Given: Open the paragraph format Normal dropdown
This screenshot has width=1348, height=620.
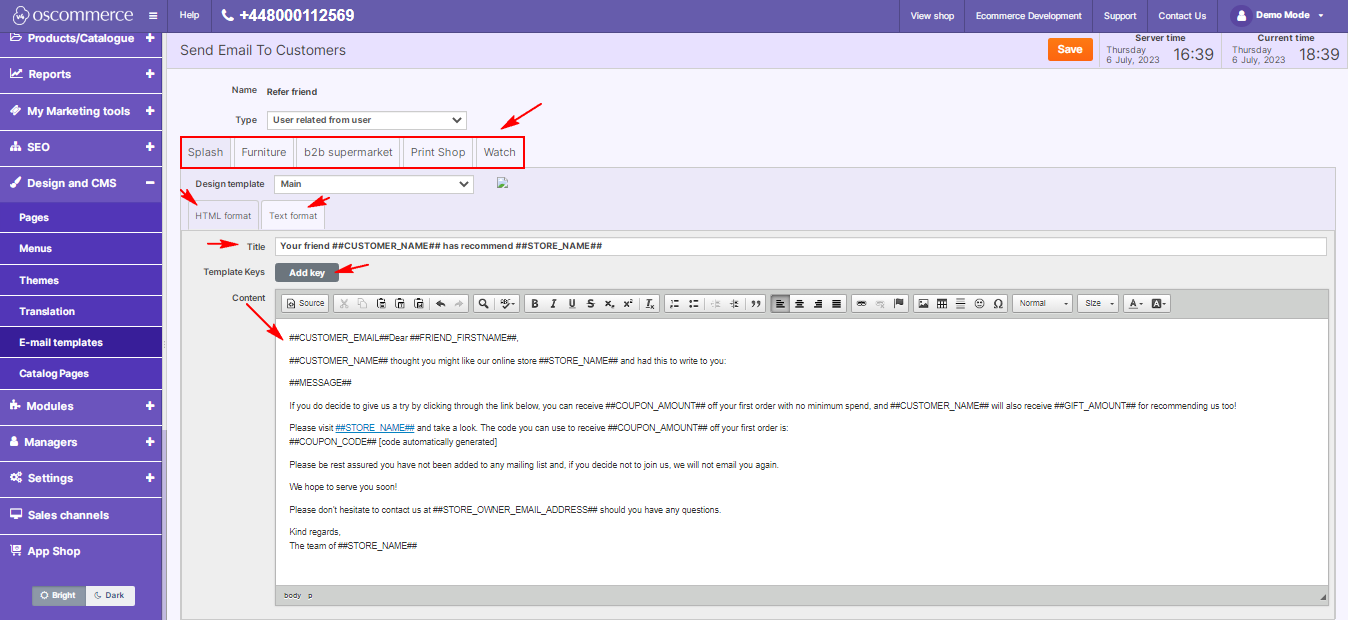Looking at the screenshot, I should coord(1042,303).
